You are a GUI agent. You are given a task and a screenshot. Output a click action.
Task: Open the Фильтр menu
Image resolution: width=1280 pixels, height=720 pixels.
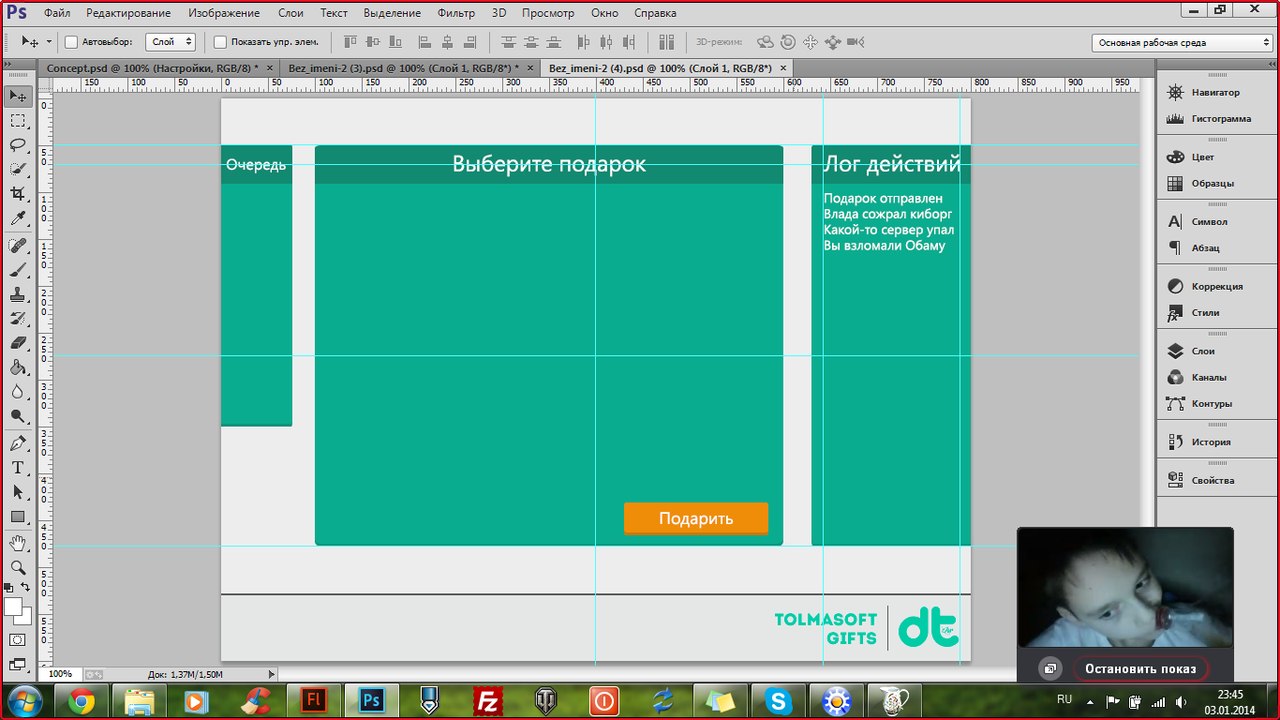456,13
